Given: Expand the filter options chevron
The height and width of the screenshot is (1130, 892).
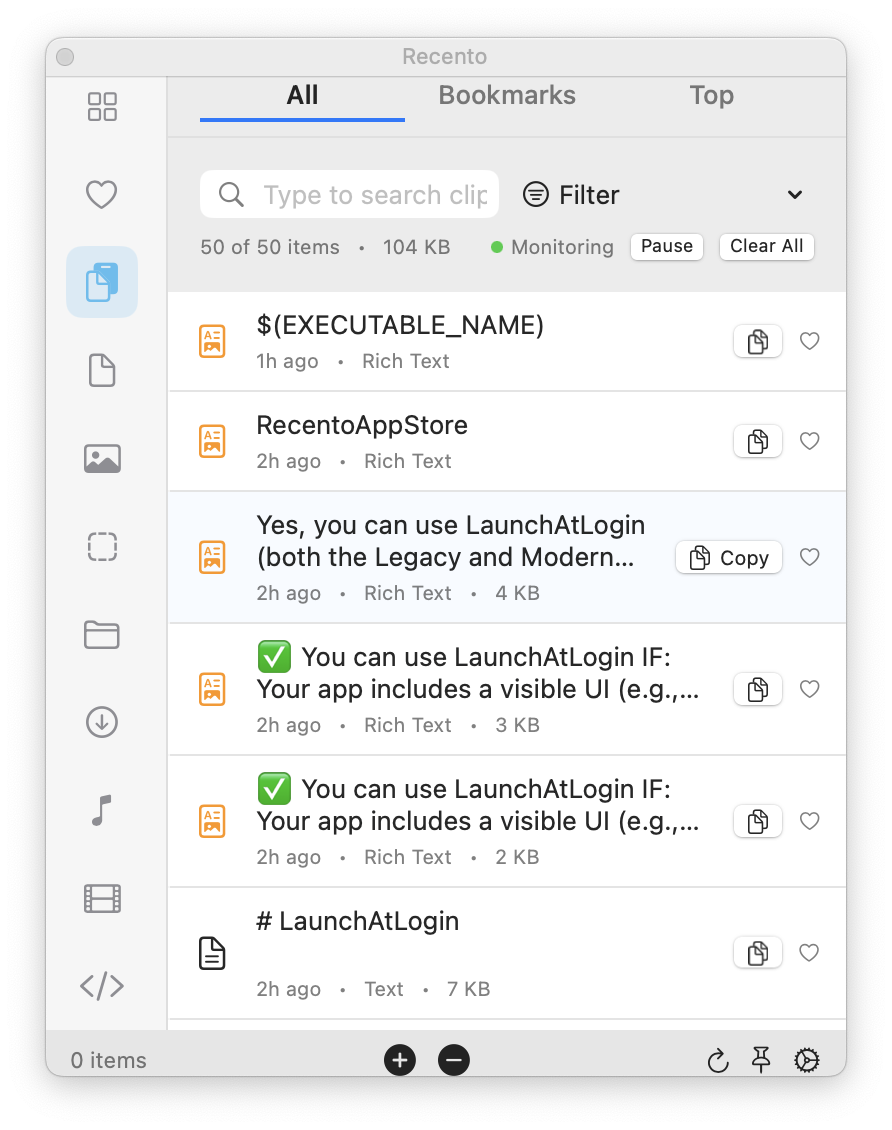Looking at the screenshot, I should pos(795,194).
